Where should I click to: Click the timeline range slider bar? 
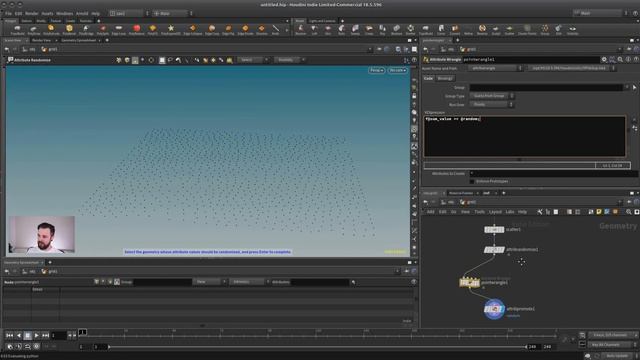317,347
